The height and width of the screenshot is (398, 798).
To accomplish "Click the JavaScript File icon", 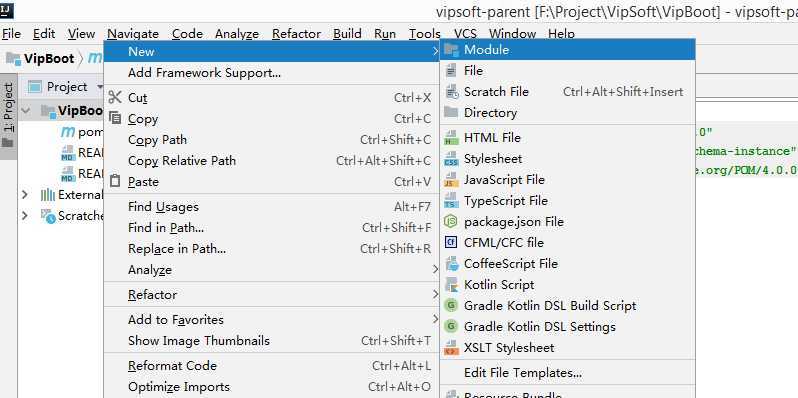I will point(451,180).
